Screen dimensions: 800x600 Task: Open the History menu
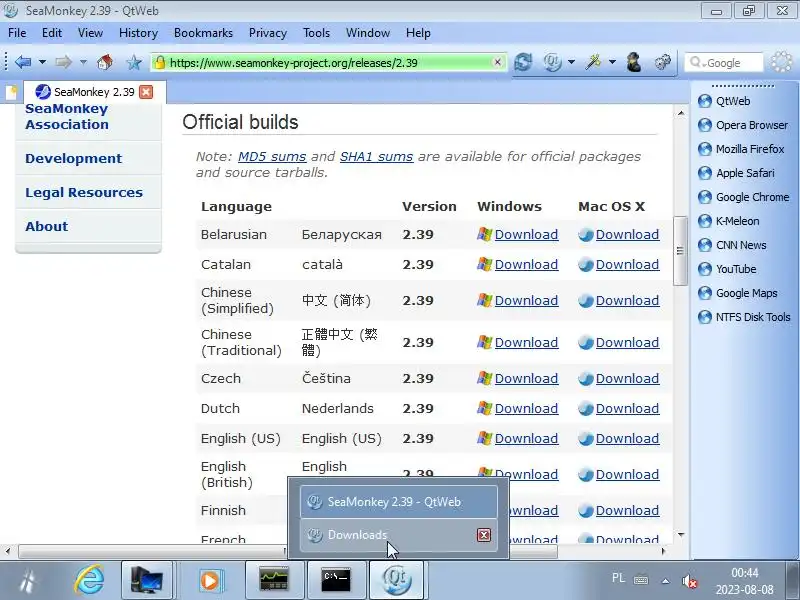click(138, 33)
